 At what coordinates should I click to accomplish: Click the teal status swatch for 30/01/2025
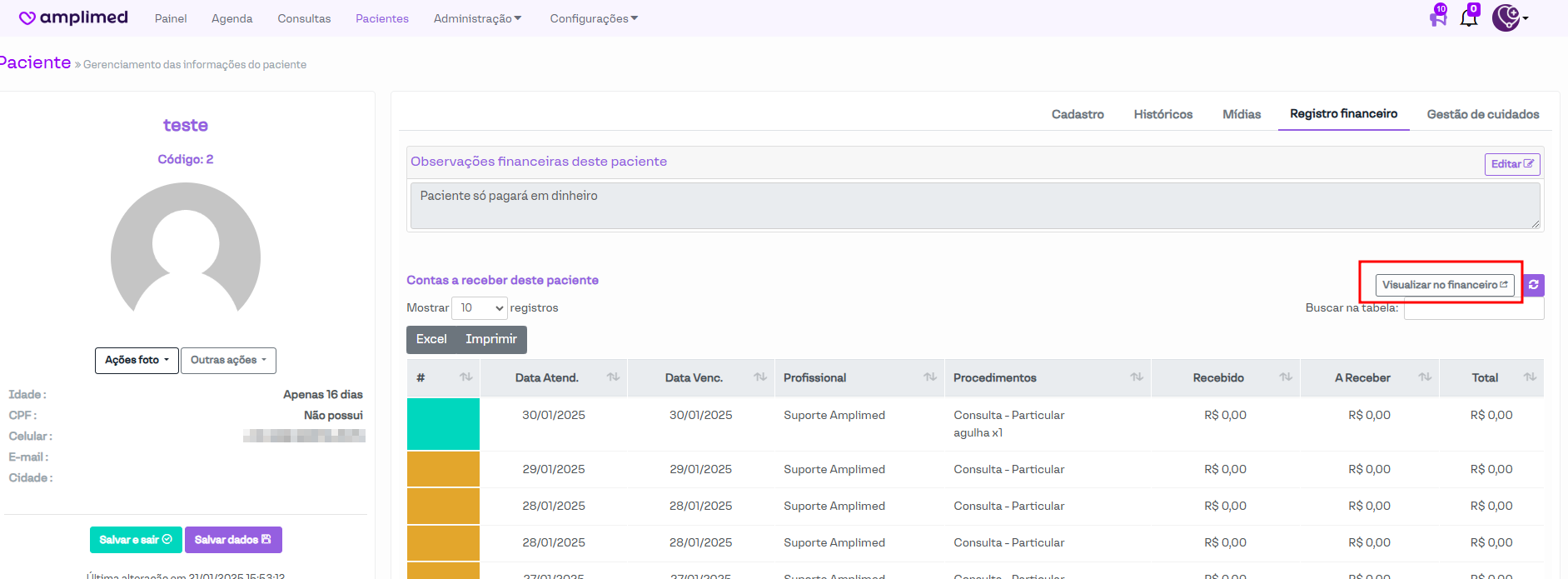point(443,424)
